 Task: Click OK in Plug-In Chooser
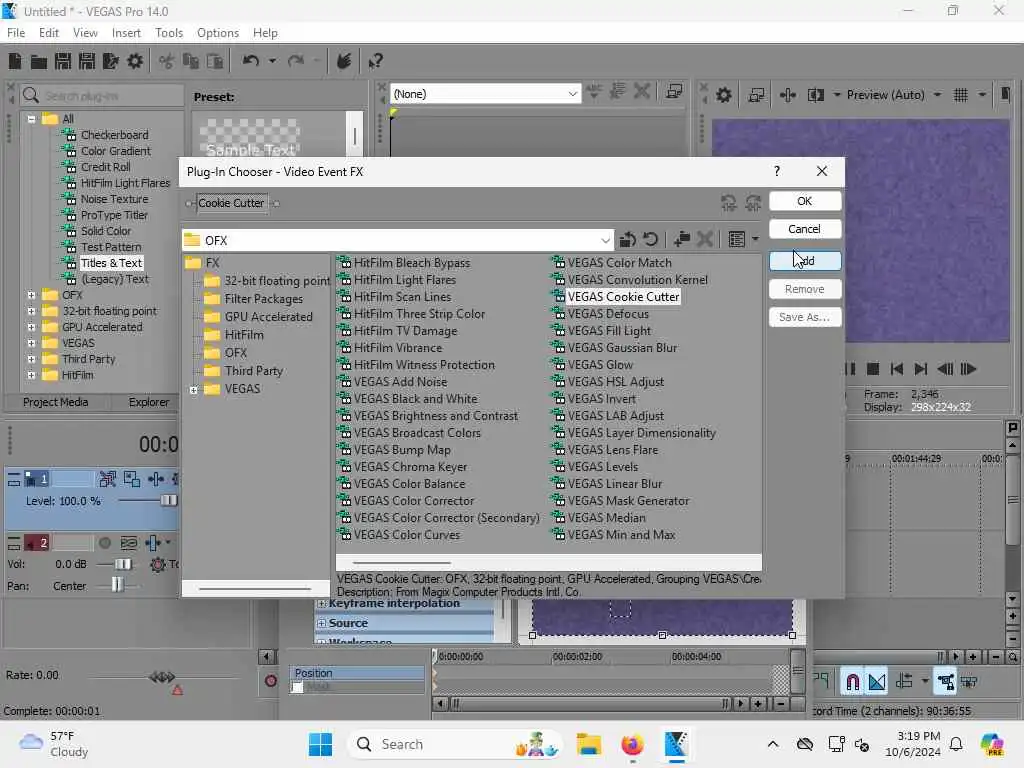(x=805, y=201)
